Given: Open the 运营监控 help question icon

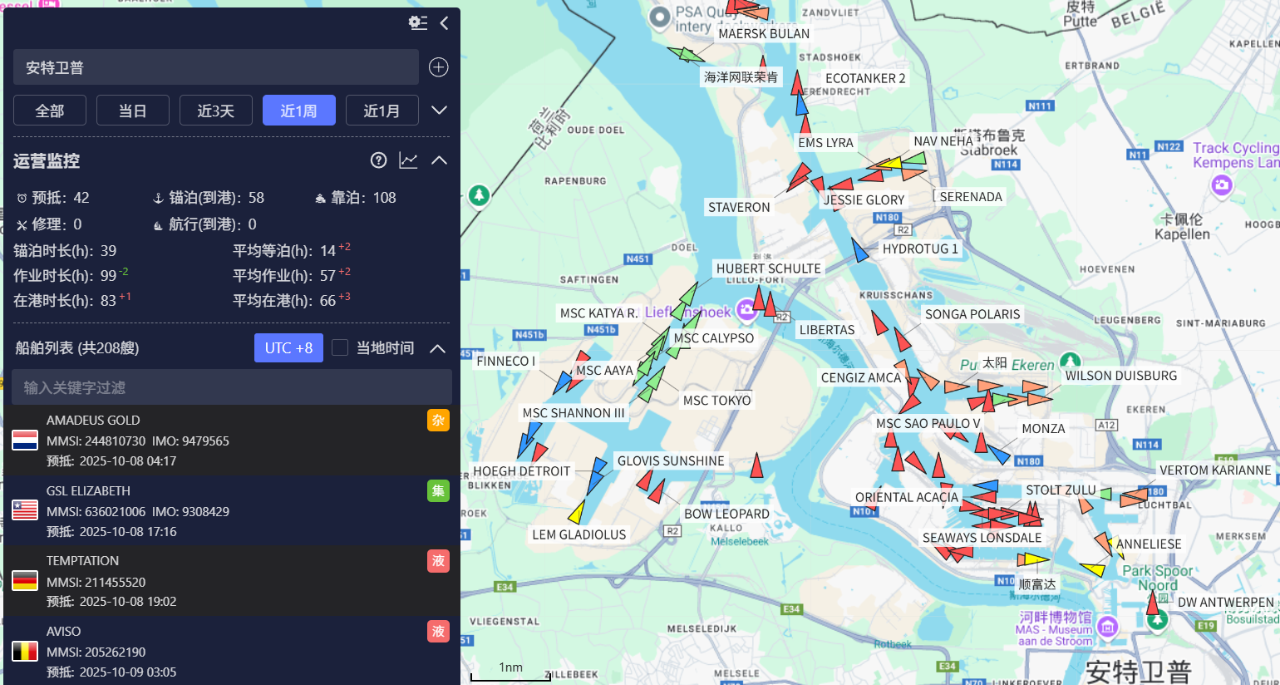Looking at the screenshot, I should [378, 161].
